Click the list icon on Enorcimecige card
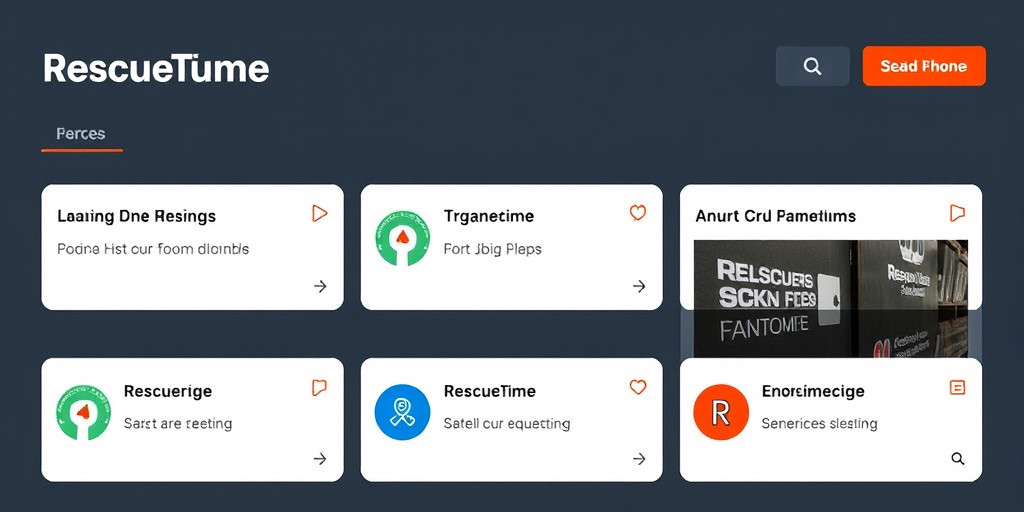Image resolution: width=1024 pixels, height=512 pixels. coord(957,387)
